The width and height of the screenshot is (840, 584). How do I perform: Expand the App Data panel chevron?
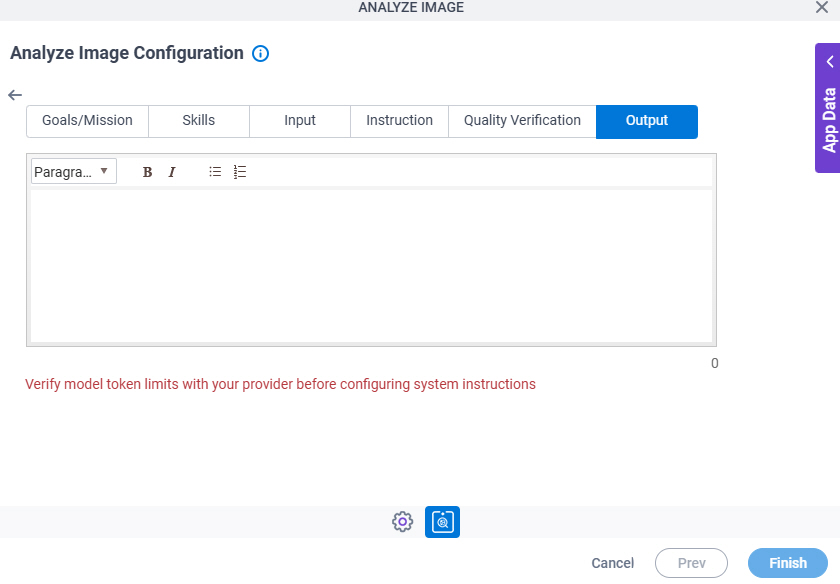830,62
